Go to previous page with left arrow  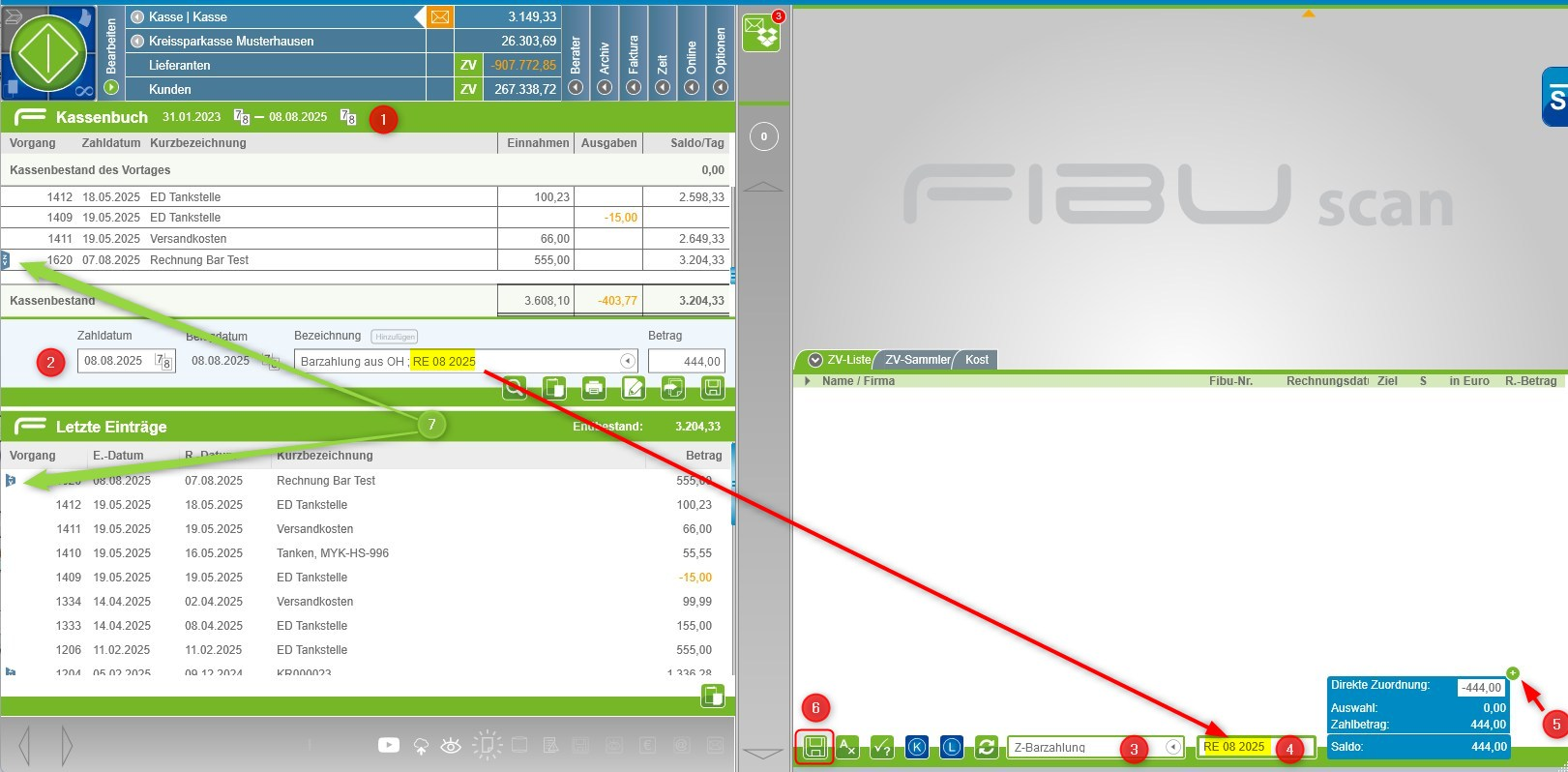(24, 745)
